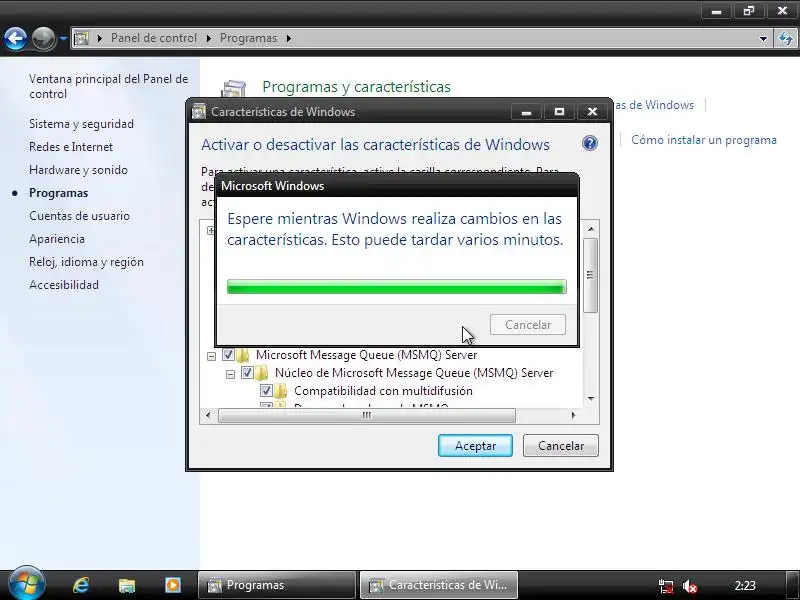The image size is (800, 600).
Task: Click the Programas y características icon
Action: 234,88
